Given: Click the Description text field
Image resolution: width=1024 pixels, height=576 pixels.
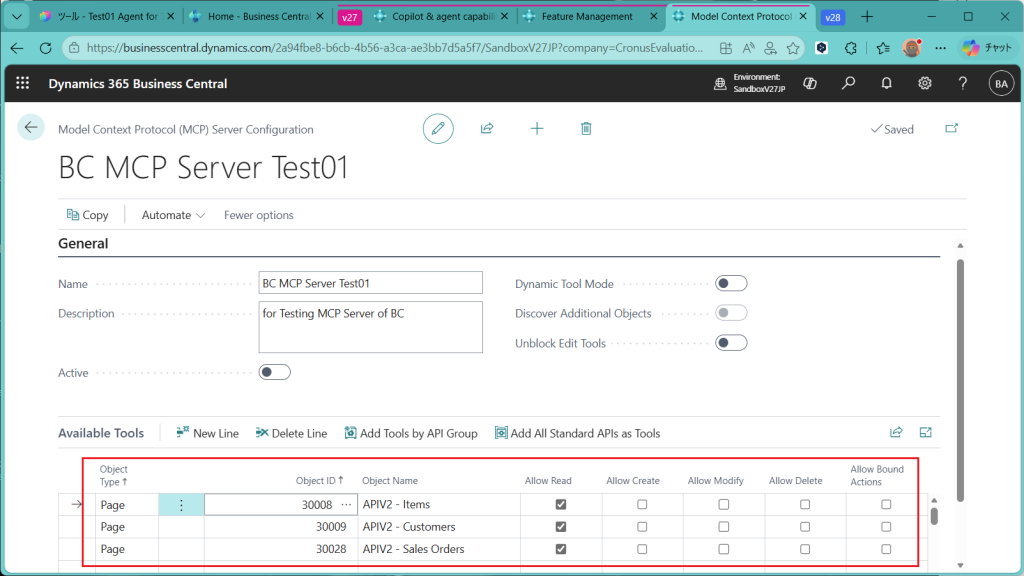Looking at the screenshot, I should tap(370, 327).
